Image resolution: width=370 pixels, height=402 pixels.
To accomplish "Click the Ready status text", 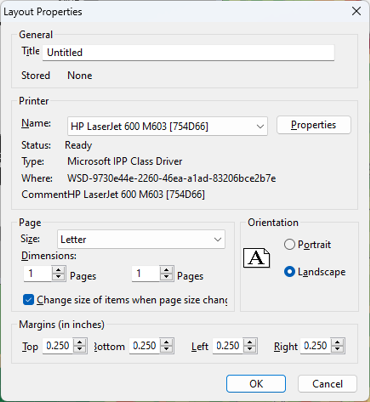I will (x=78, y=145).
